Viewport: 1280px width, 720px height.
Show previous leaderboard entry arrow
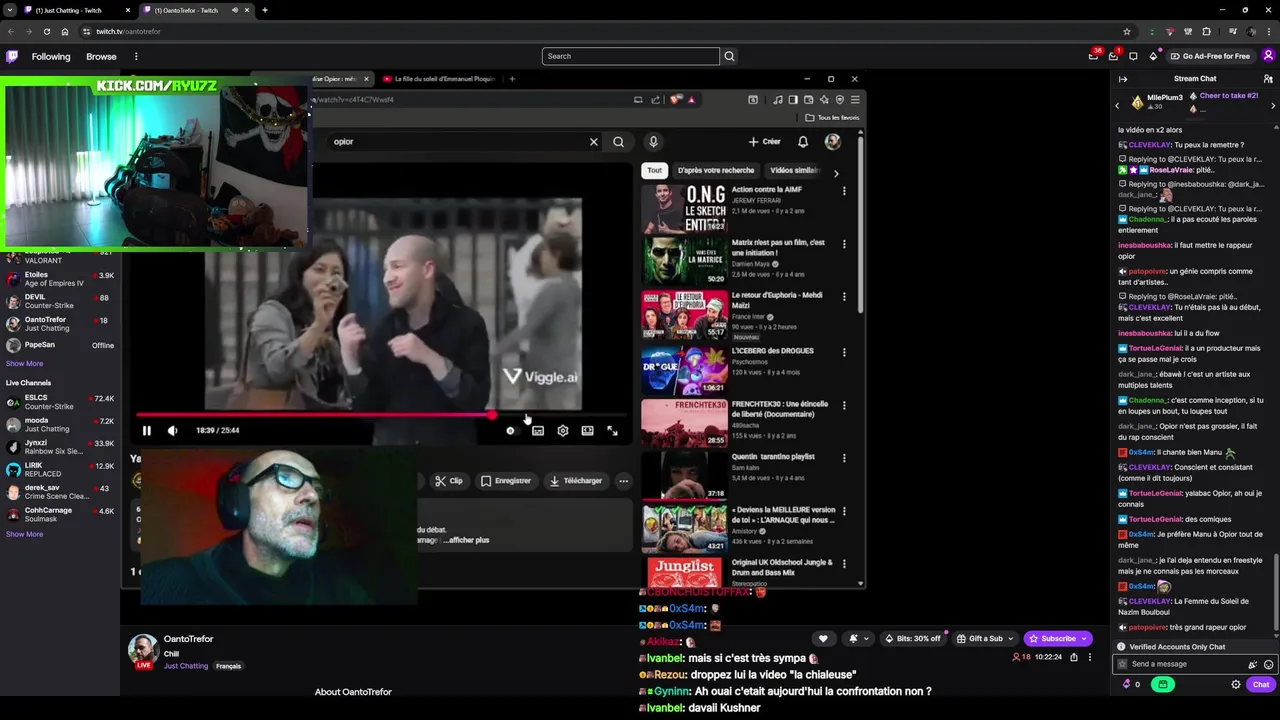(x=1117, y=105)
